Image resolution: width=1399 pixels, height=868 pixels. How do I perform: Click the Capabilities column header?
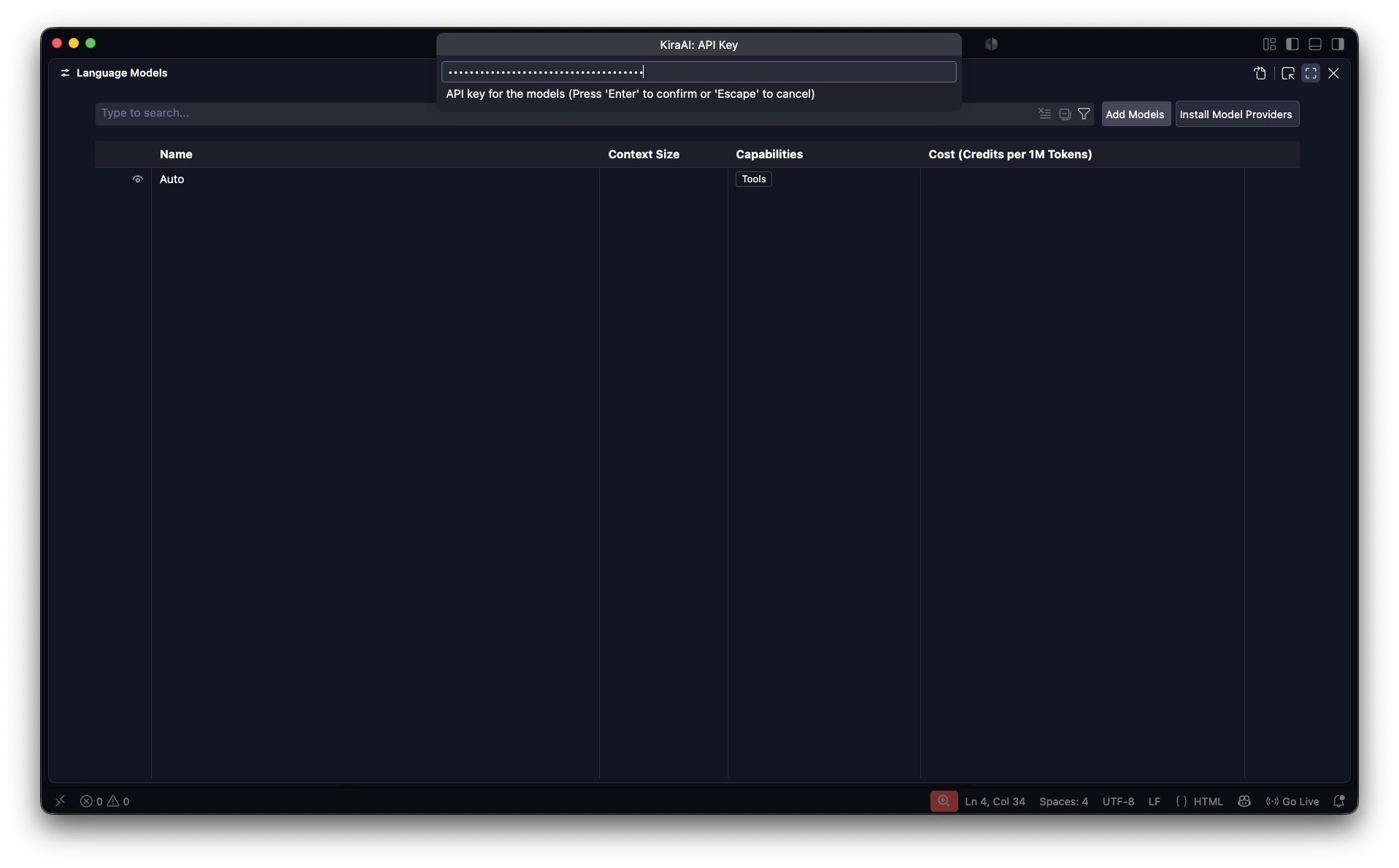[x=769, y=155]
